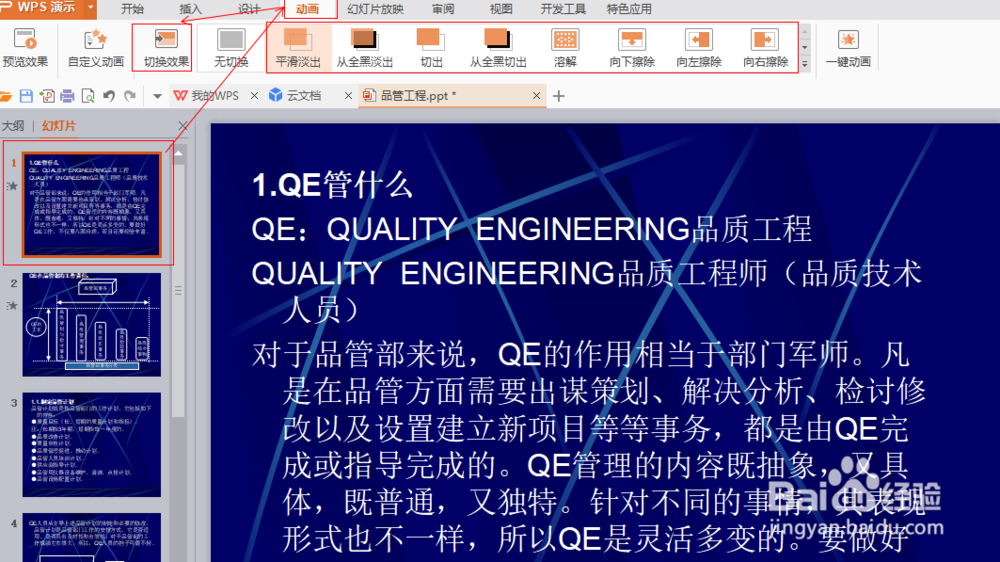Apply the Dissolve (溶解) transition
The height and width of the screenshot is (562, 1000).
[565, 47]
